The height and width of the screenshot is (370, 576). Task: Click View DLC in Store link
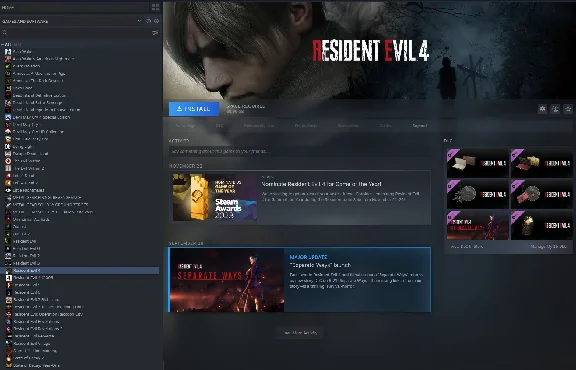[467, 247]
